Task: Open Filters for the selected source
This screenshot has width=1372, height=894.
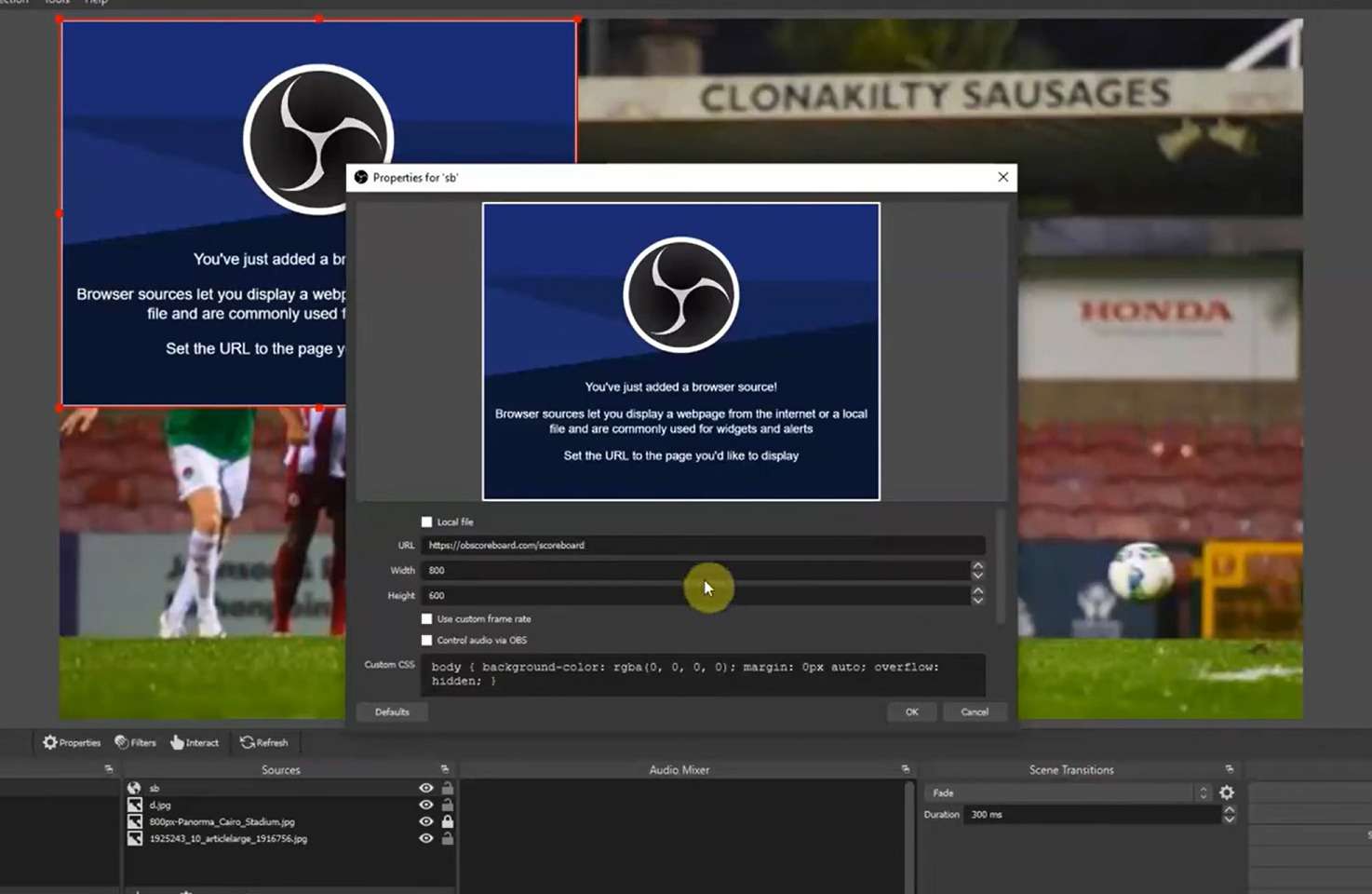Action: click(x=135, y=742)
